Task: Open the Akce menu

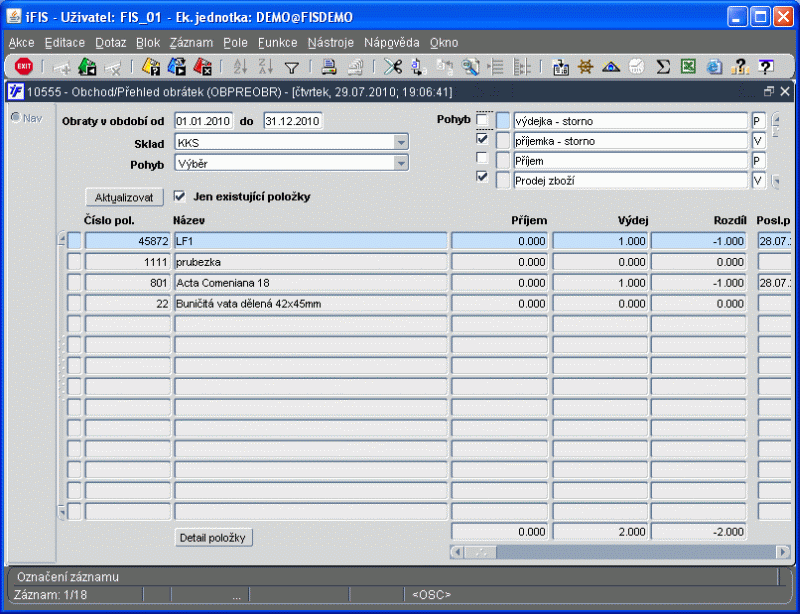Action: pyautogui.click(x=21, y=43)
